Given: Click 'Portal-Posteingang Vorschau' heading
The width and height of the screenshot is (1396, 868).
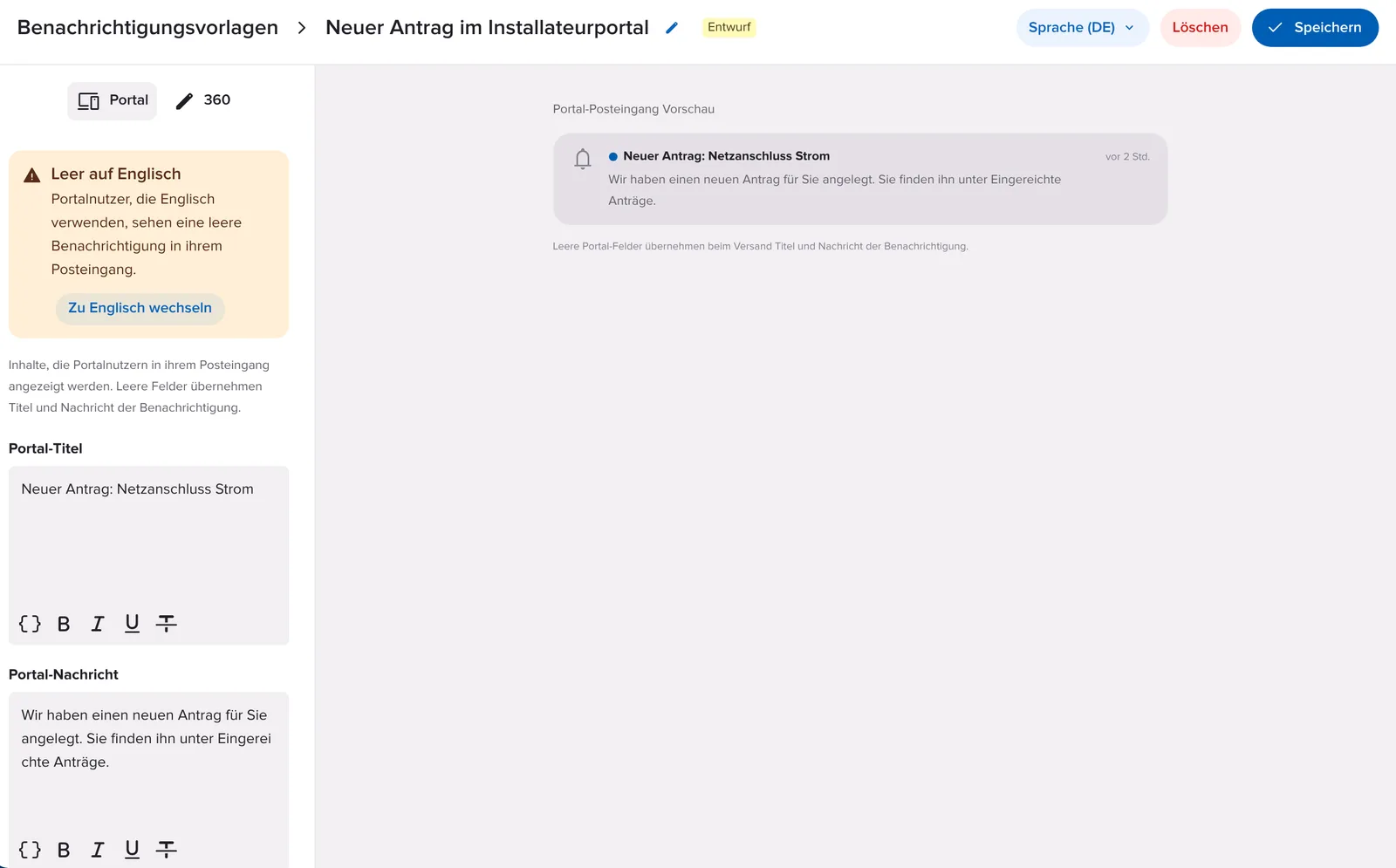Looking at the screenshot, I should click(x=633, y=109).
